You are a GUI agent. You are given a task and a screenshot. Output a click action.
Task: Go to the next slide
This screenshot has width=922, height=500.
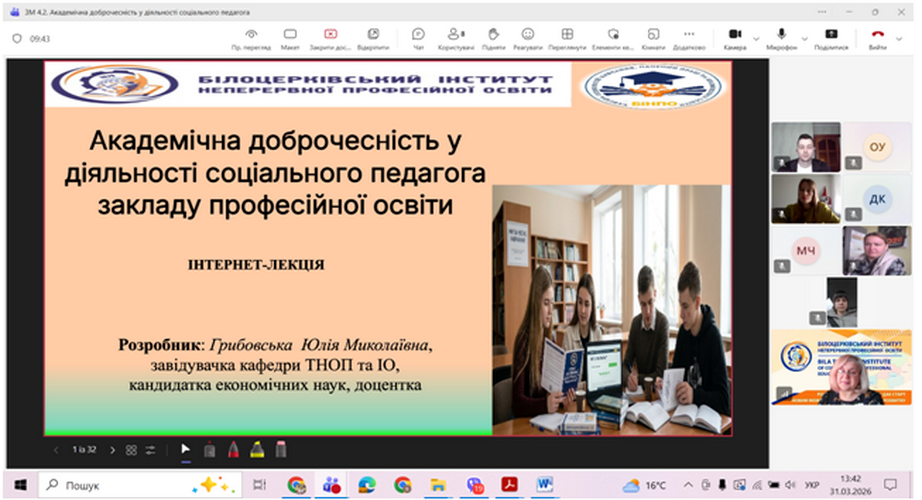[x=112, y=450]
